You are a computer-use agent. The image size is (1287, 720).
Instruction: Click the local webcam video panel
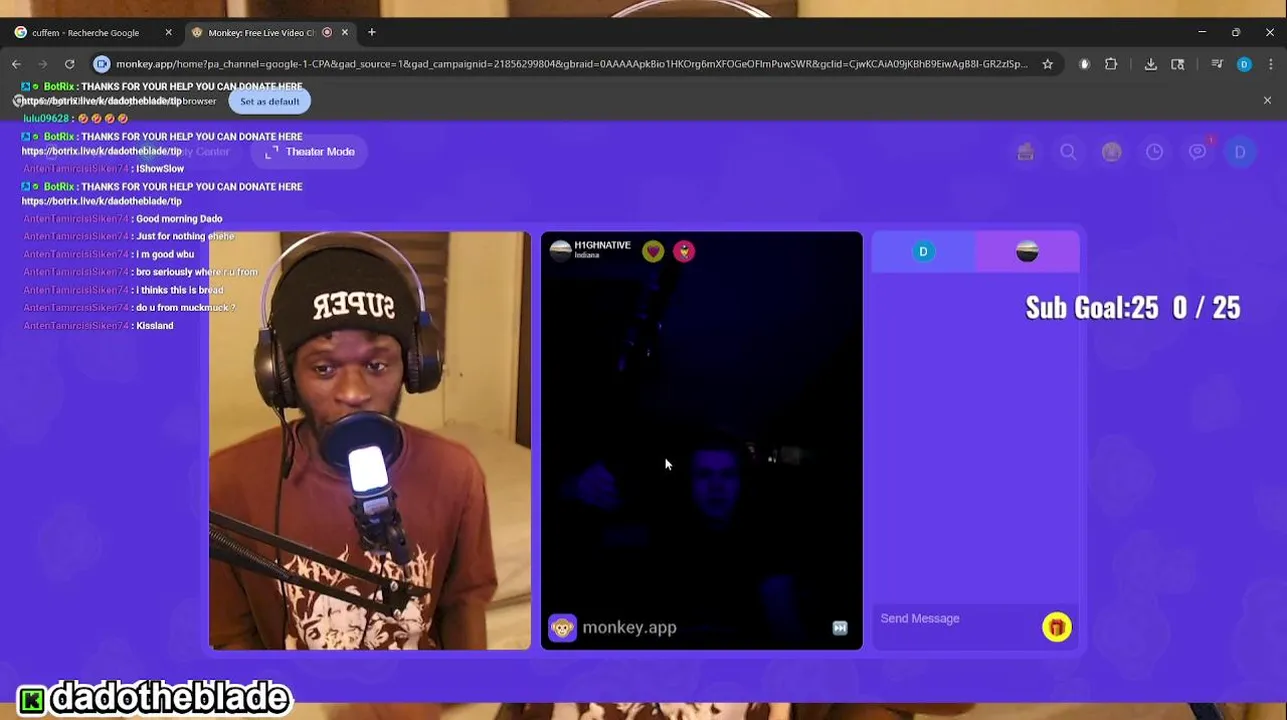click(370, 441)
